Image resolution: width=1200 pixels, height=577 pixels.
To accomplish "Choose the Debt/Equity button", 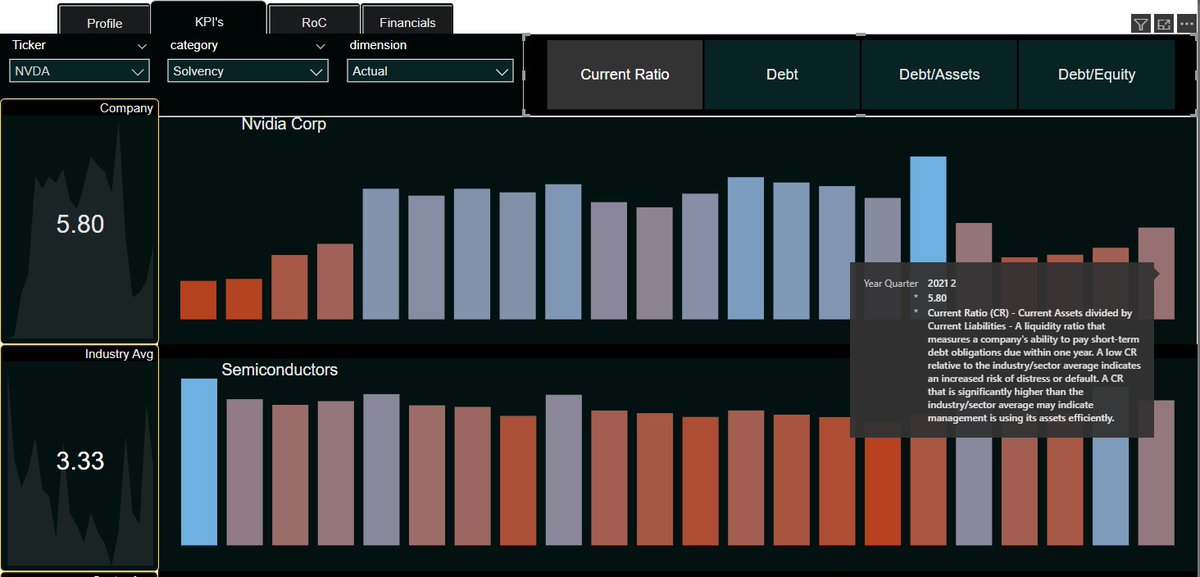I will pyautogui.click(x=1096, y=75).
